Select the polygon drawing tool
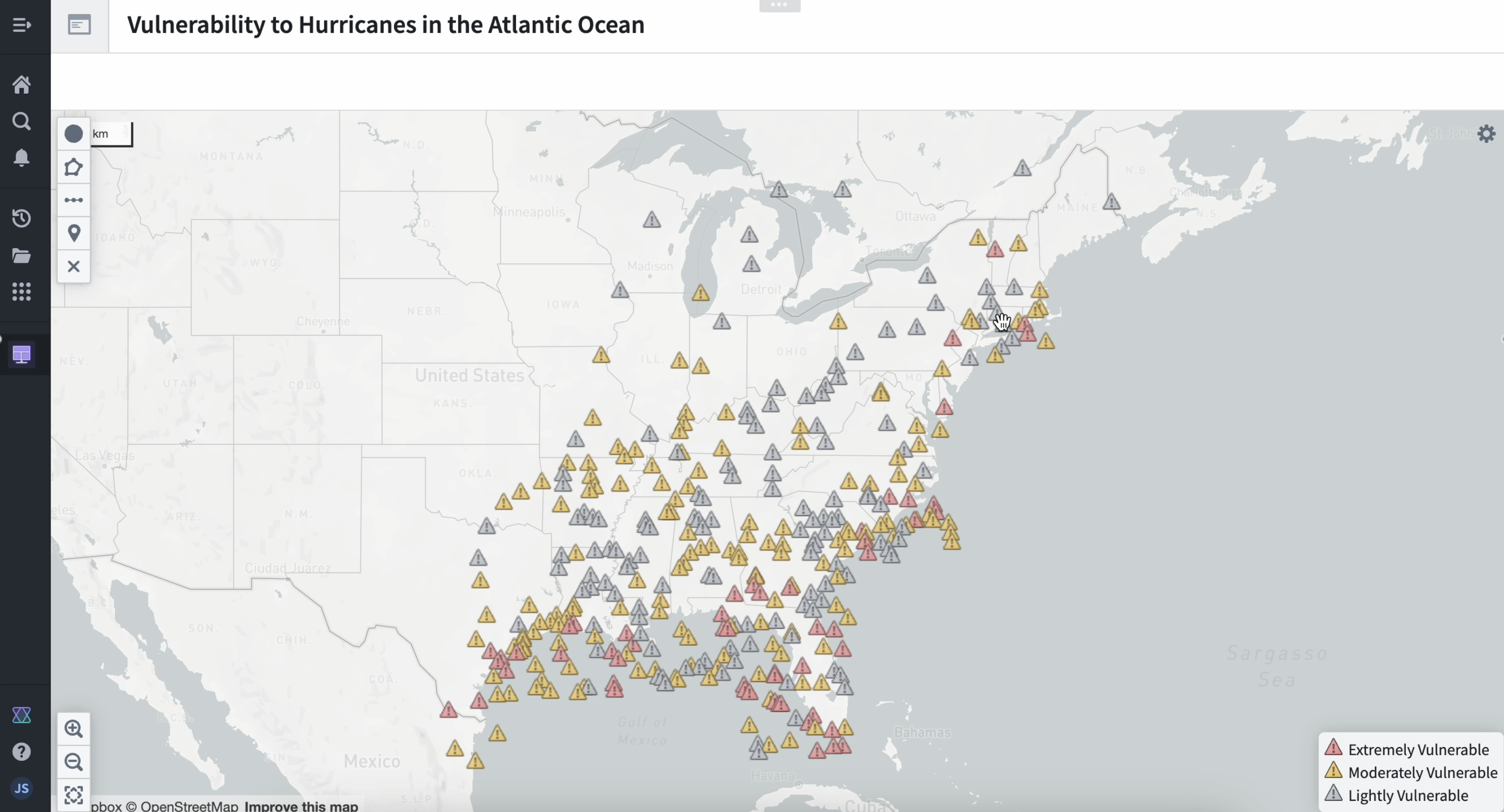Image resolution: width=1504 pixels, height=812 pixels. (73, 168)
